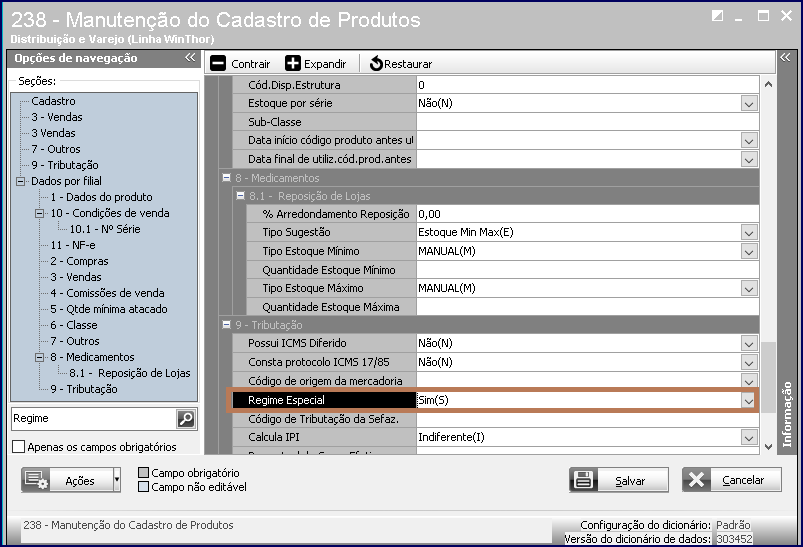Toggle Apenas os campos obrigatórios checkbox
803x547 pixels.
18,447
